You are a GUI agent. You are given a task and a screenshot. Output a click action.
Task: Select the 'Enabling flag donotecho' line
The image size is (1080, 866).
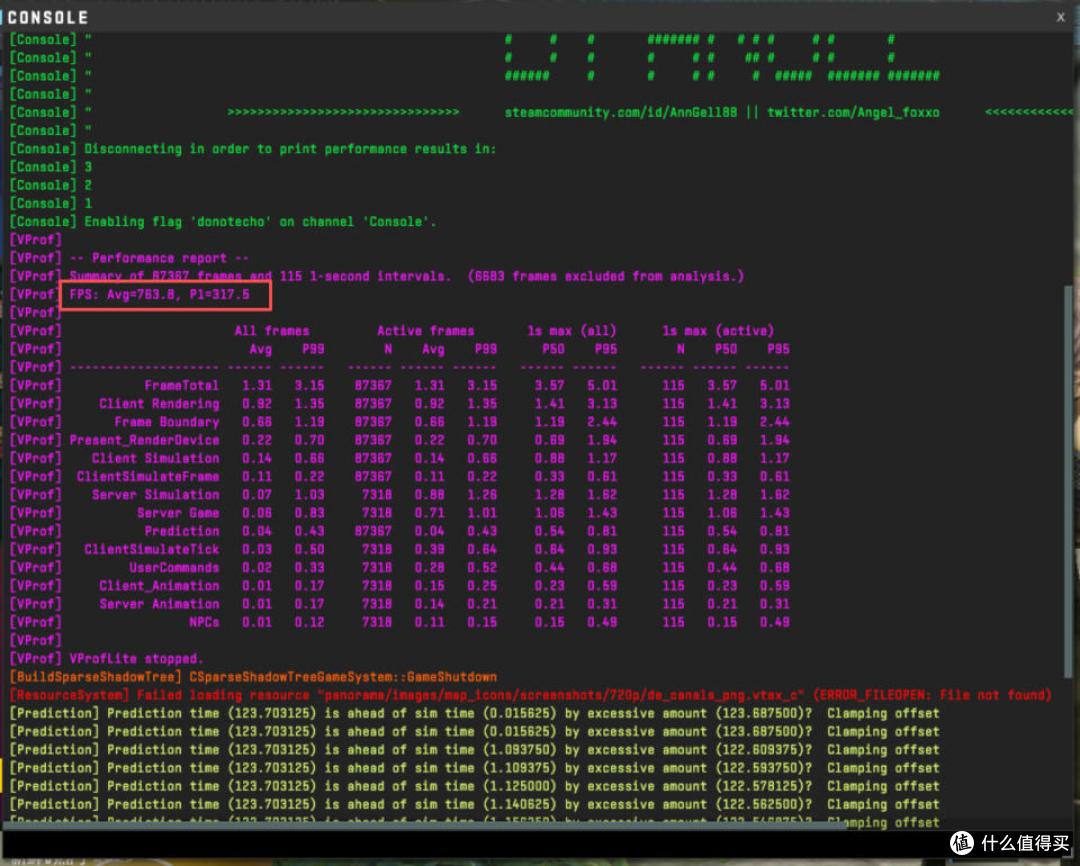coord(223,222)
